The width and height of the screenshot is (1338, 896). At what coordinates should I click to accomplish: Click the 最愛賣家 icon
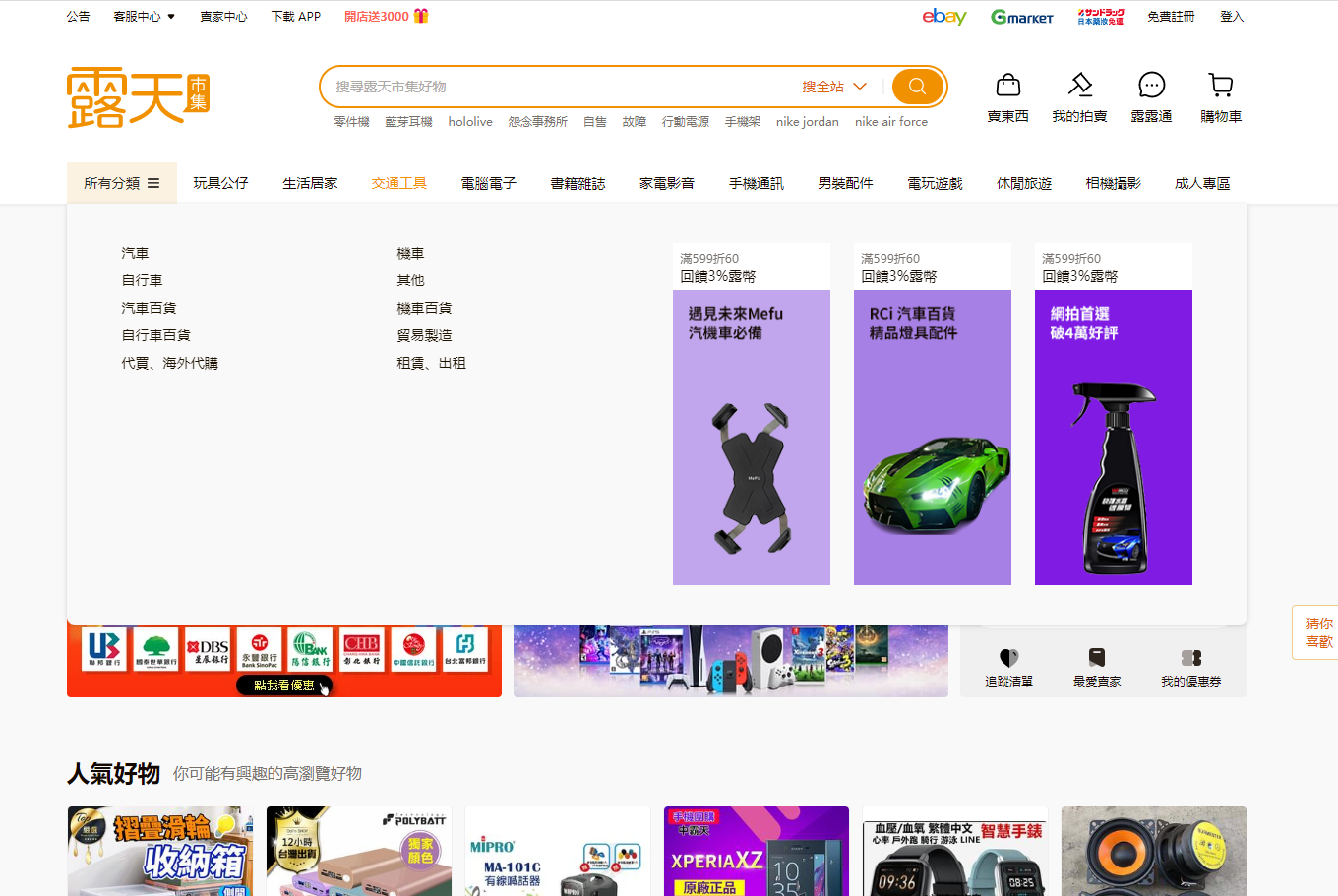click(1097, 658)
